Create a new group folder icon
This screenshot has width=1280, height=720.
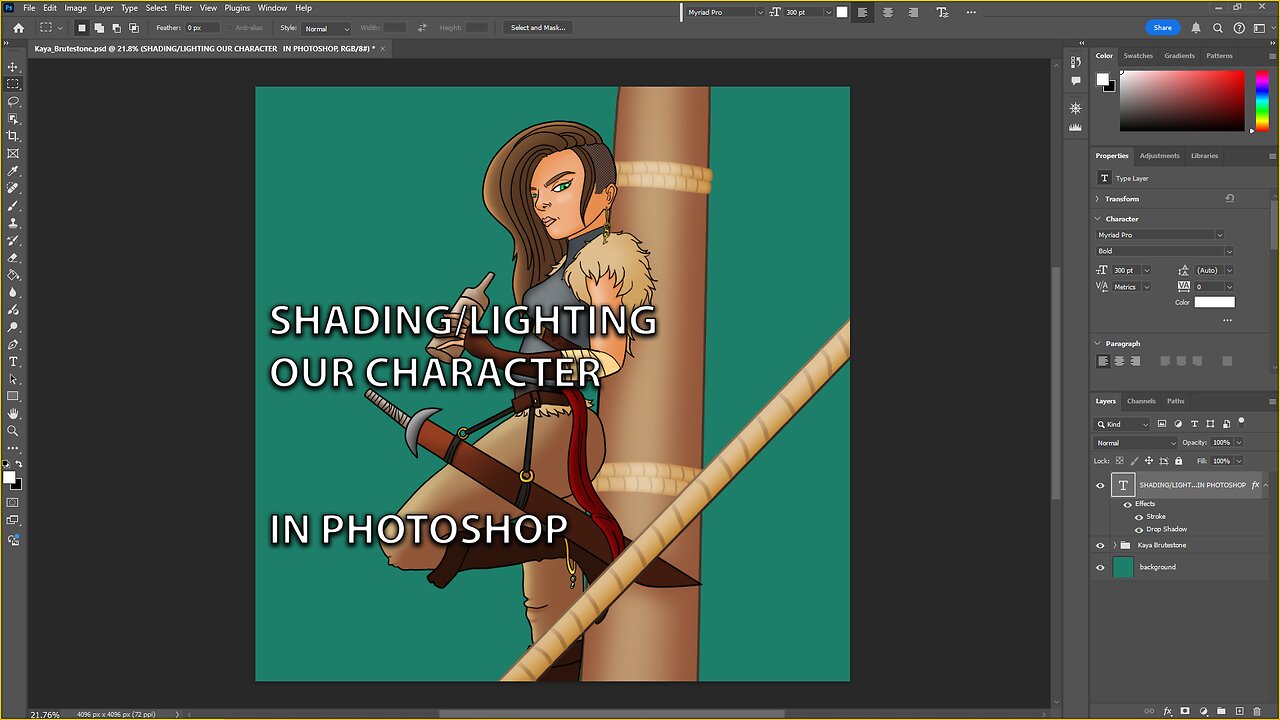(x=1221, y=711)
